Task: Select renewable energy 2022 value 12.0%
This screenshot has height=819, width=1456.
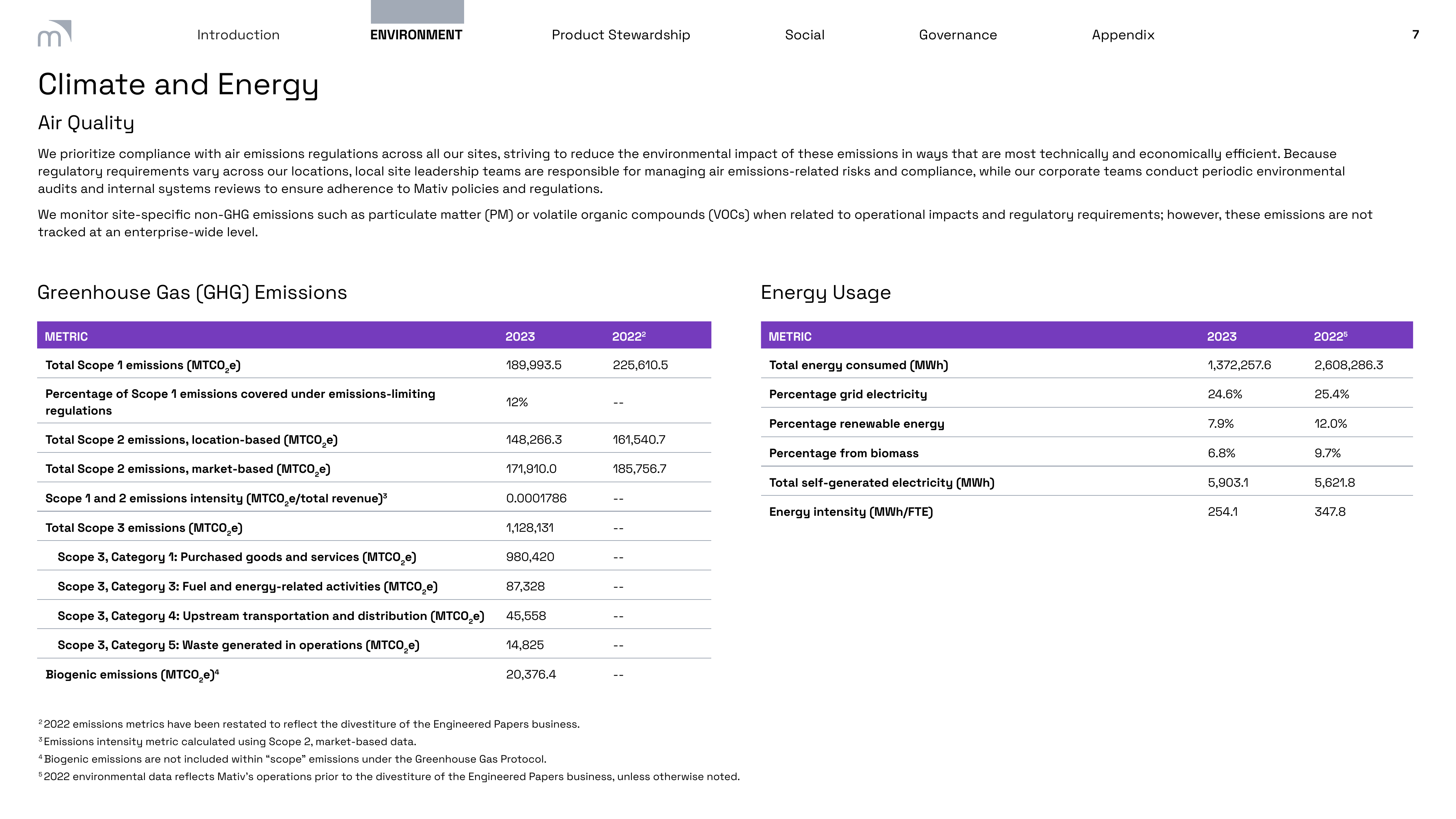Action: 1330,423
